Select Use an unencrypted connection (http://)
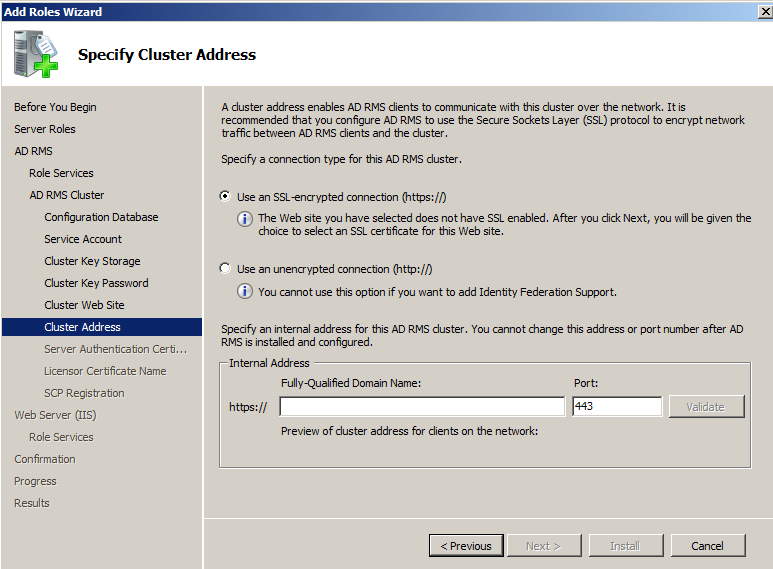This screenshot has width=773, height=569. click(x=225, y=269)
